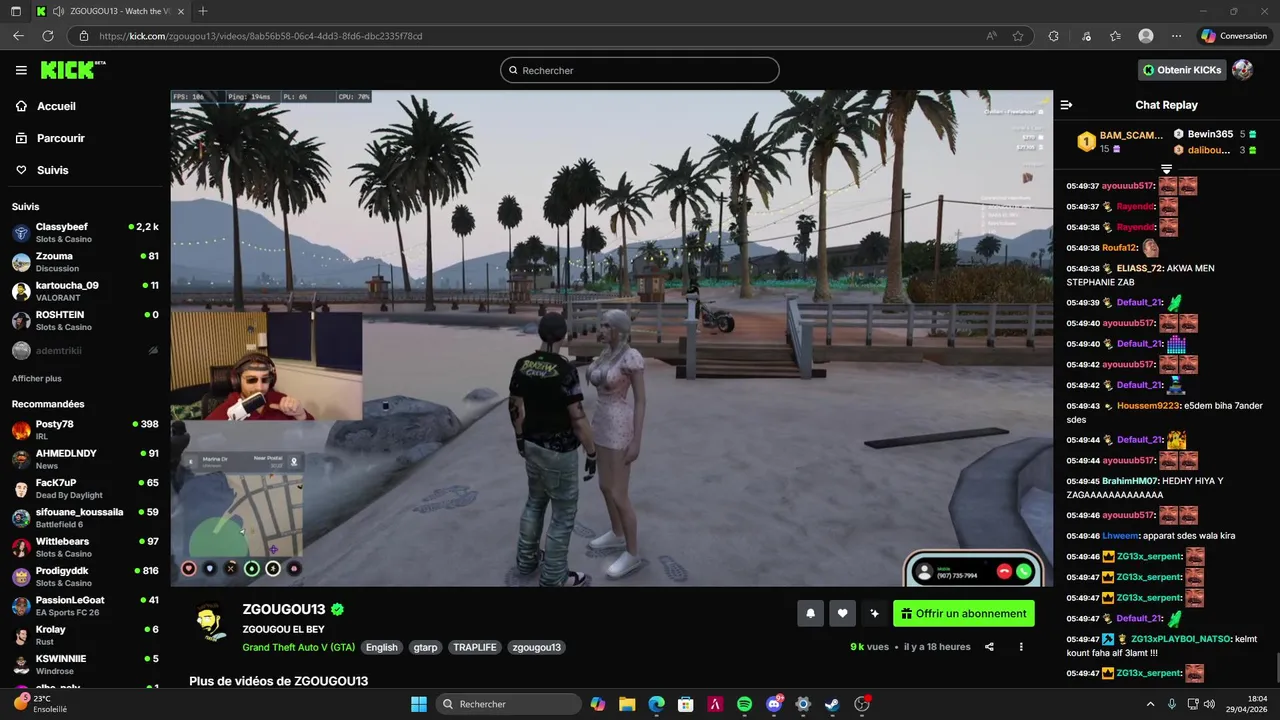Open ademtrikii offline channel

(85, 351)
